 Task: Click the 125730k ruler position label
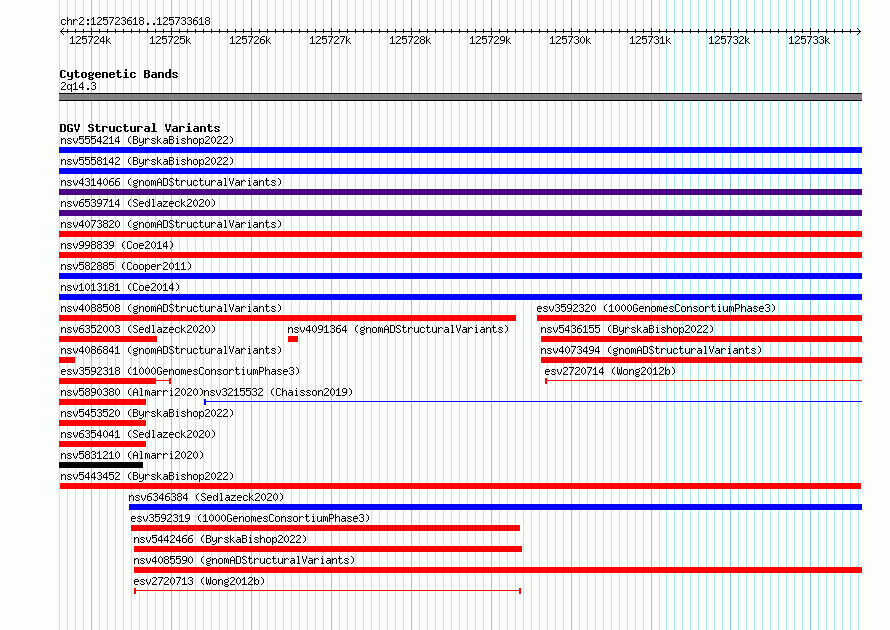pyautogui.click(x=570, y=40)
